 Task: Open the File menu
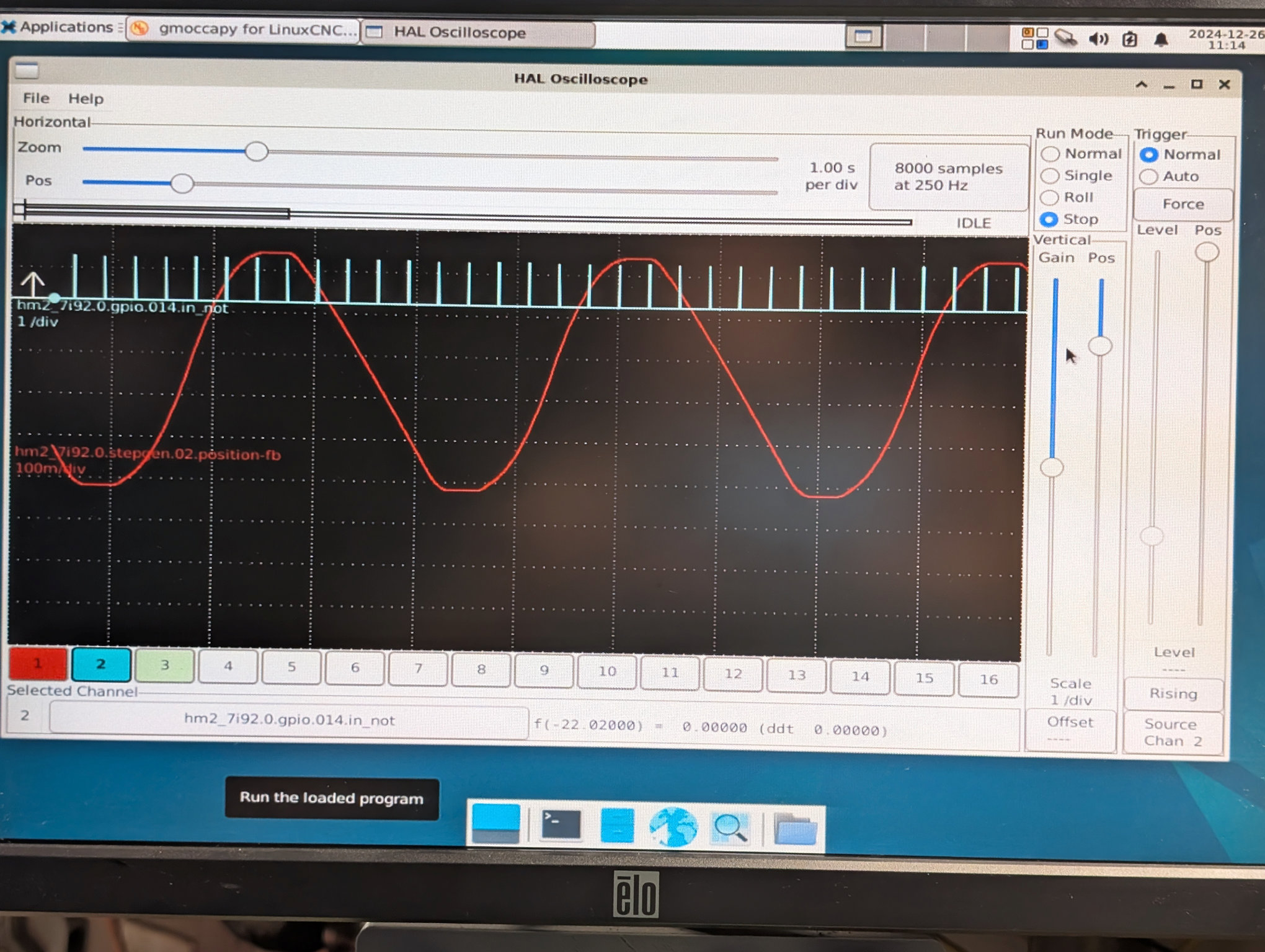pyautogui.click(x=36, y=98)
